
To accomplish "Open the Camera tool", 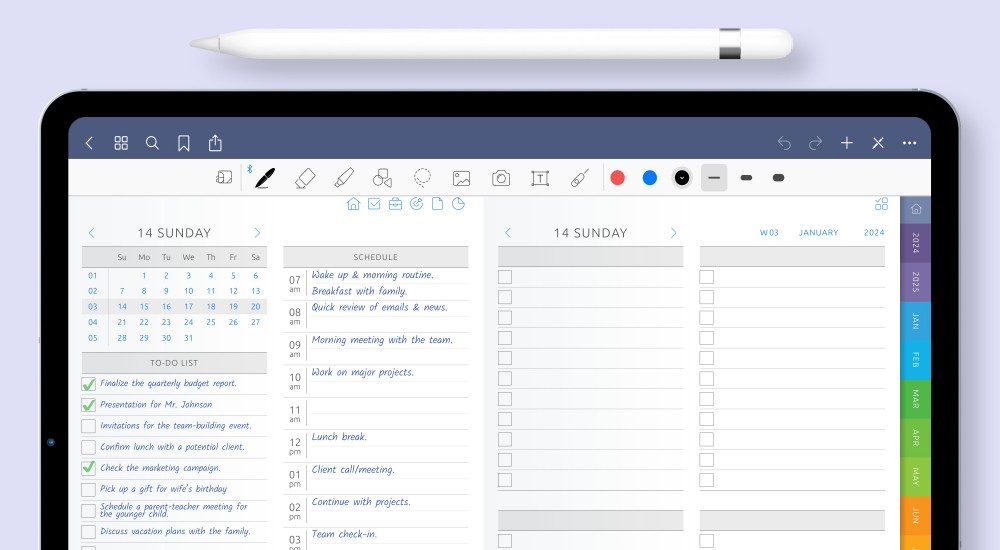I will 501,178.
